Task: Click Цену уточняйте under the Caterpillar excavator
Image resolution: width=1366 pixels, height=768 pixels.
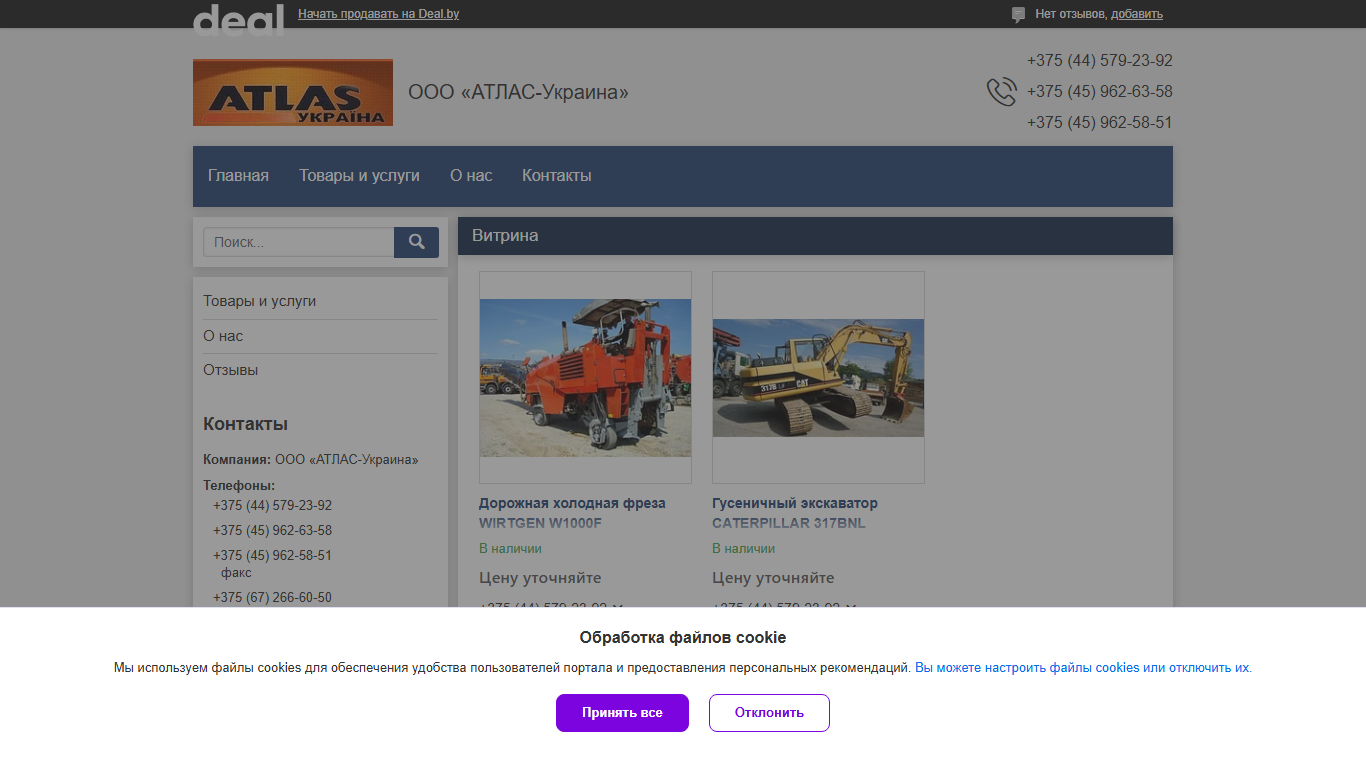Action: (773, 578)
